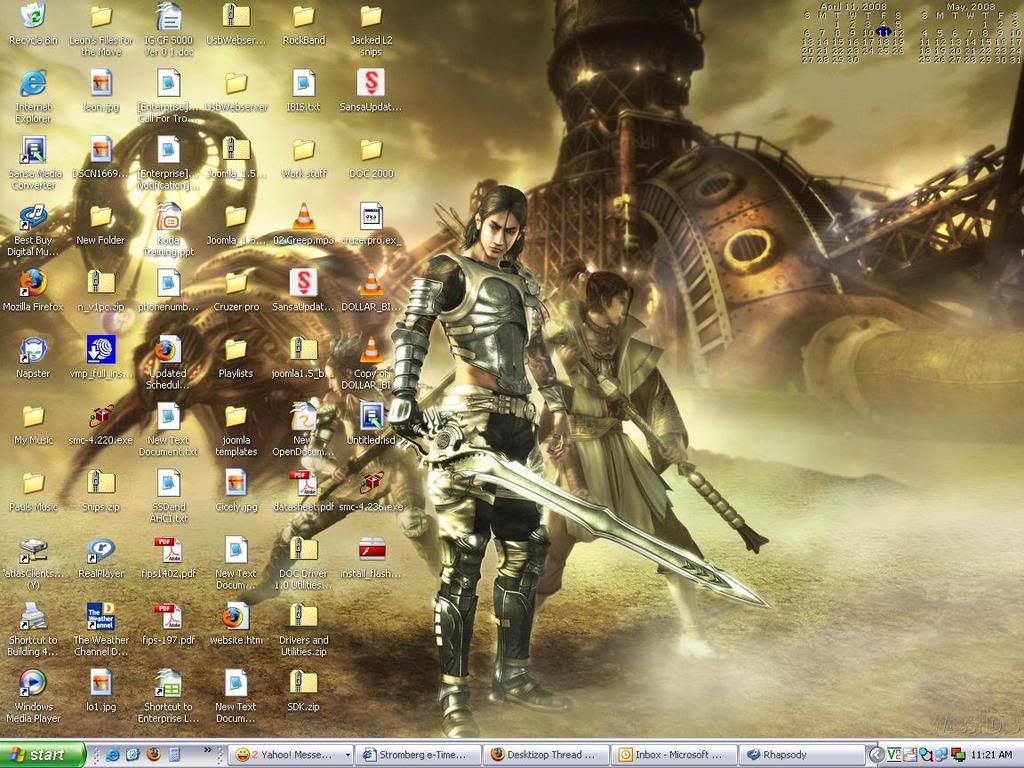Viewport: 1024px width, 768px height.
Task: Select the IG CF 5000 Ver 0 1.doc file
Action: tap(168, 30)
